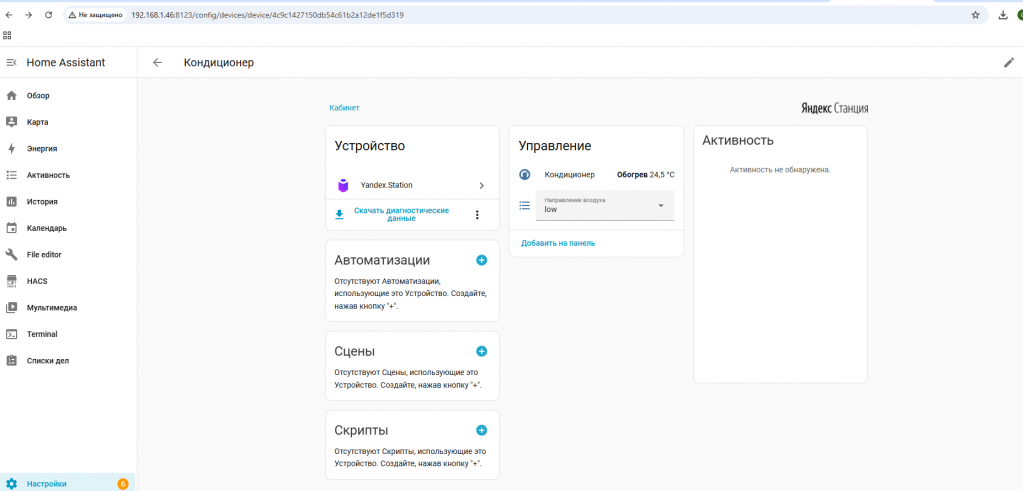Add an automation with the plus icon
This screenshot has width=1023, height=491.
(481, 260)
